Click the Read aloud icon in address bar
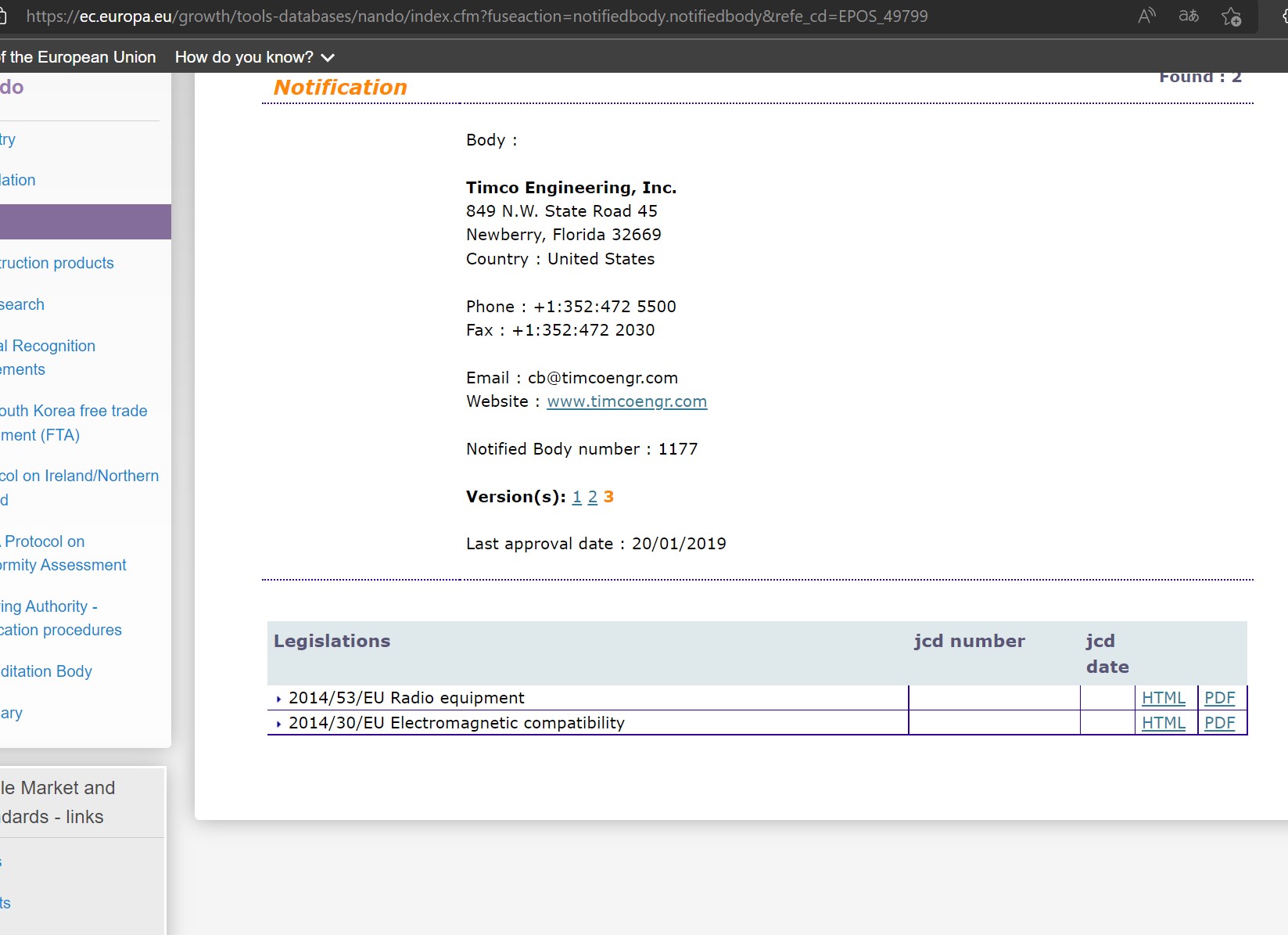Screen dimensions: 1288x935 1146,16
